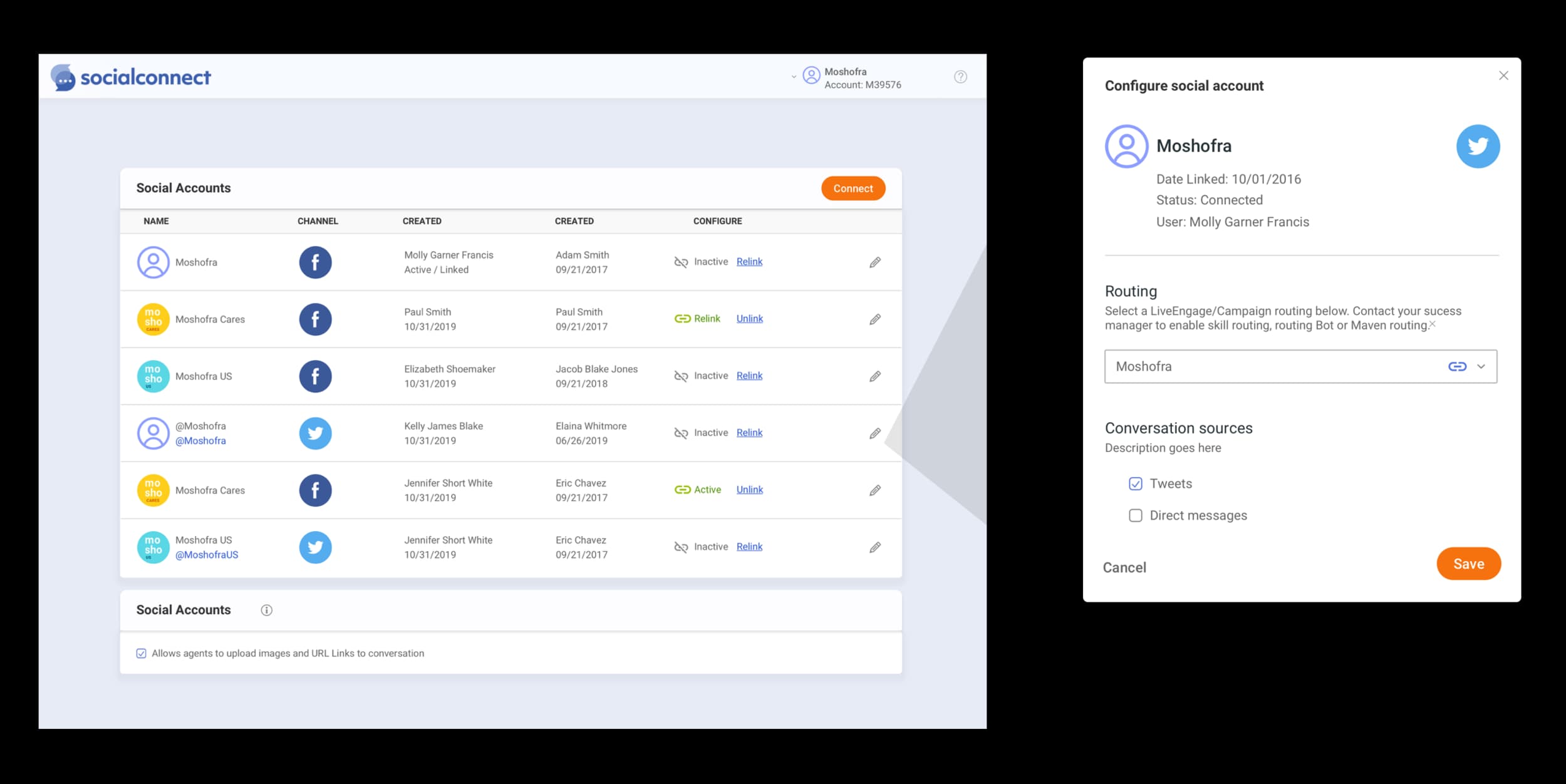Click the routing dropdown chevron arrow
Screen dimensions: 1566x784
pyautogui.click(x=1481, y=367)
